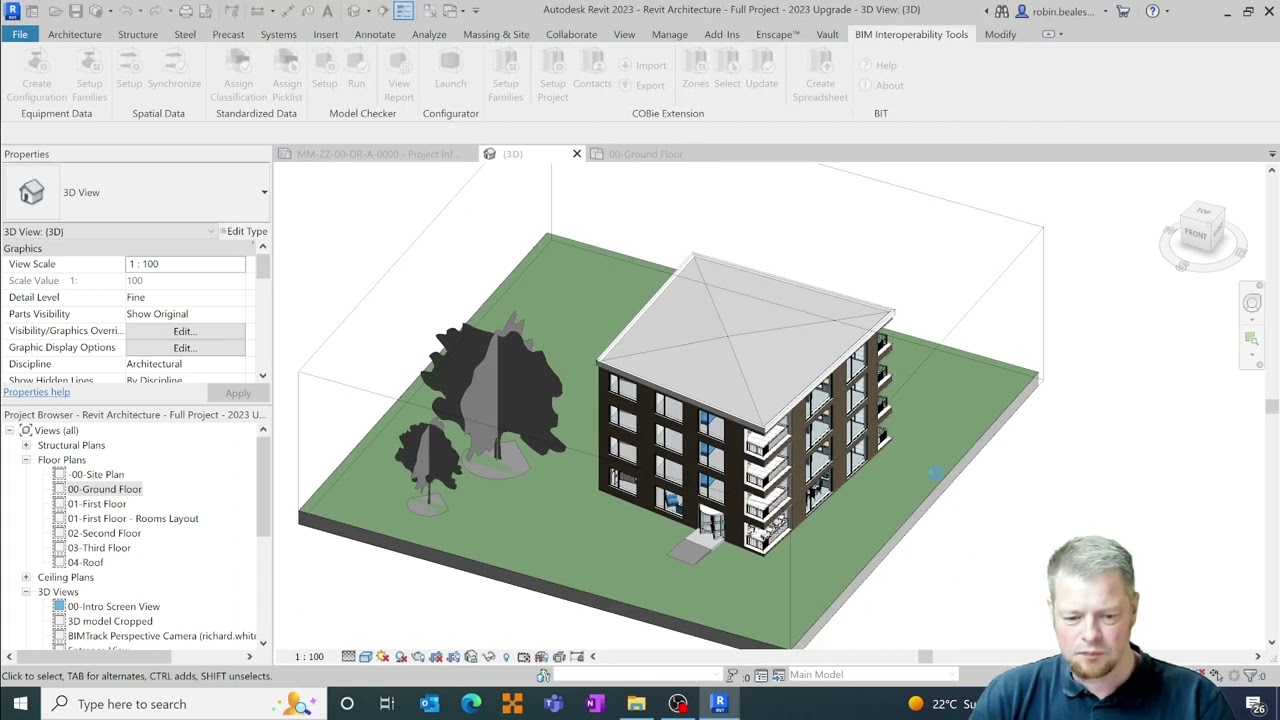1280x720 pixels.
Task: Open the Autodesk App Store cart icon
Action: 1123,11
